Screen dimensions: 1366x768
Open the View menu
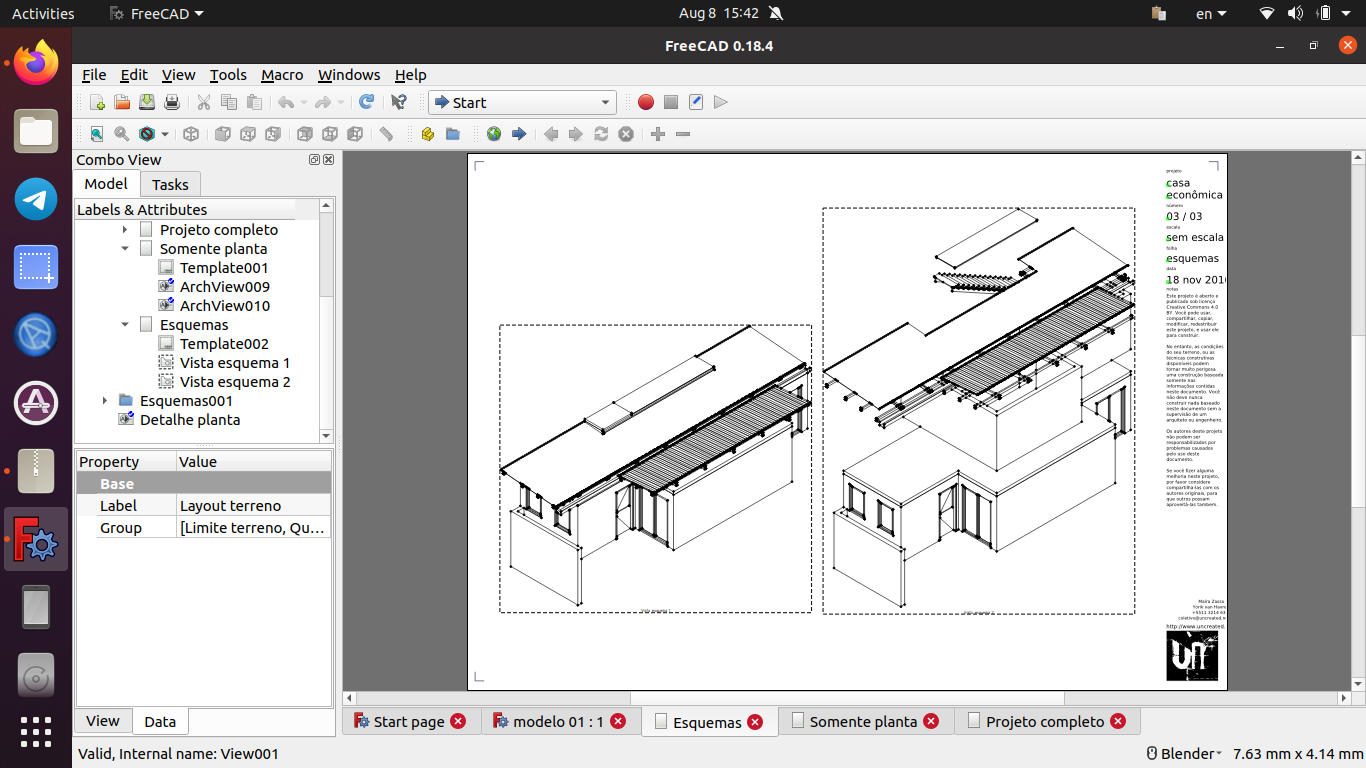[x=179, y=75]
